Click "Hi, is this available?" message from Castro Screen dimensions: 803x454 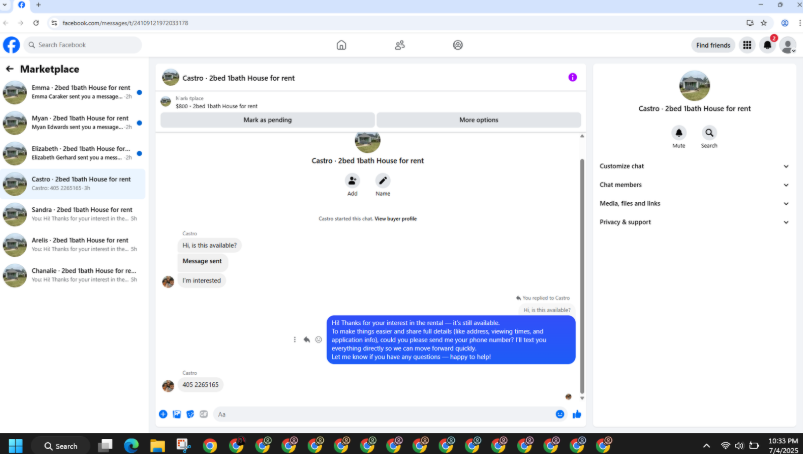(x=209, y=245)
